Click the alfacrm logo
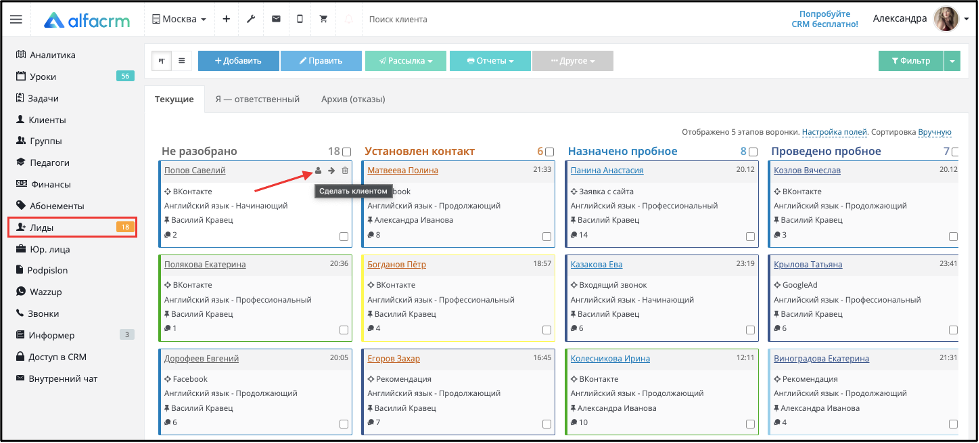The height and width of the screenshot is (443, 979). [x=87, y=20]
